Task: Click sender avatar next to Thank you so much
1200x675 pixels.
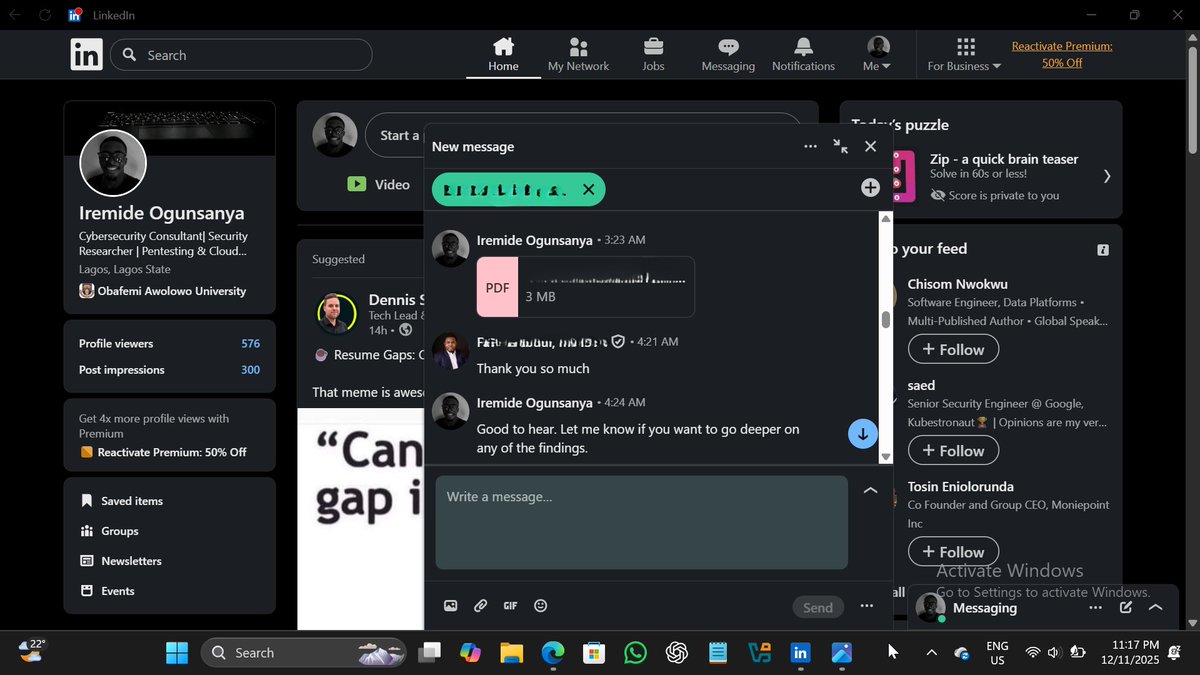Action: pos(451,351)
